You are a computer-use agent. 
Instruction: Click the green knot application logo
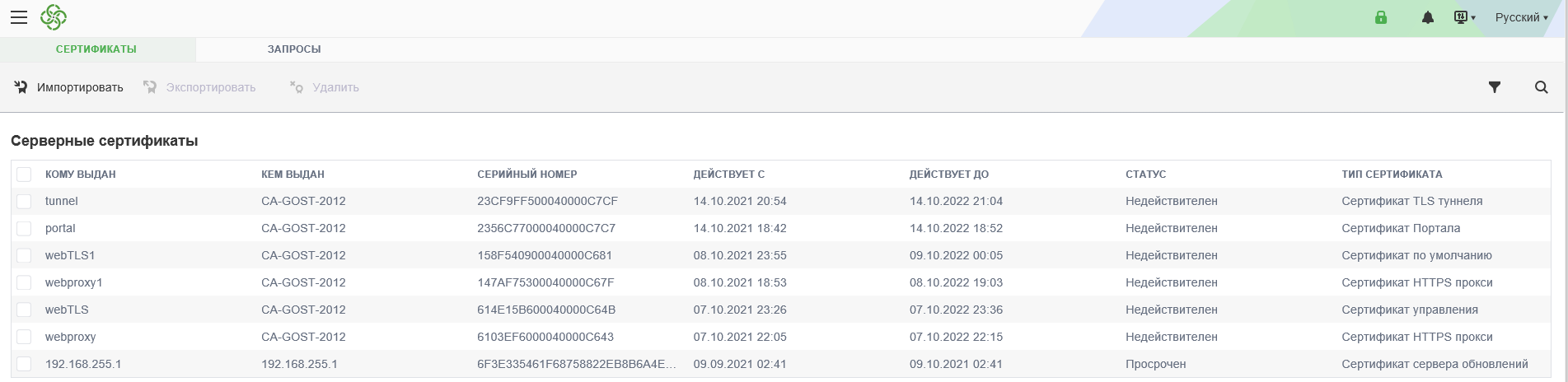(54, 17)
